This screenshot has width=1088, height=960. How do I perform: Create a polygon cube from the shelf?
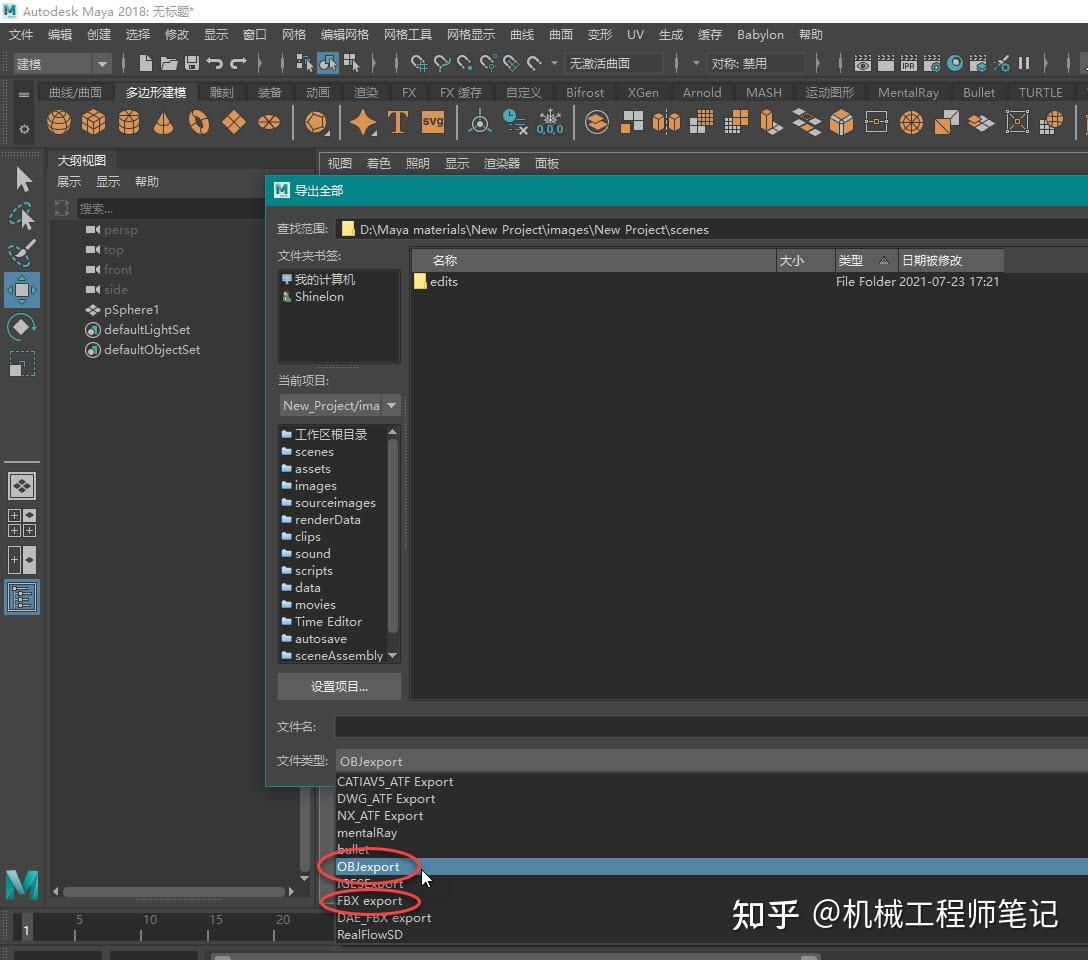pyautogui.click(x=94, y=122)
